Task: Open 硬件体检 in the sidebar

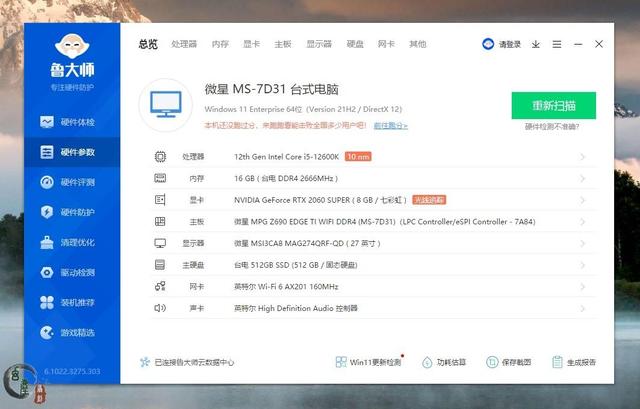Action: (67, 122)
